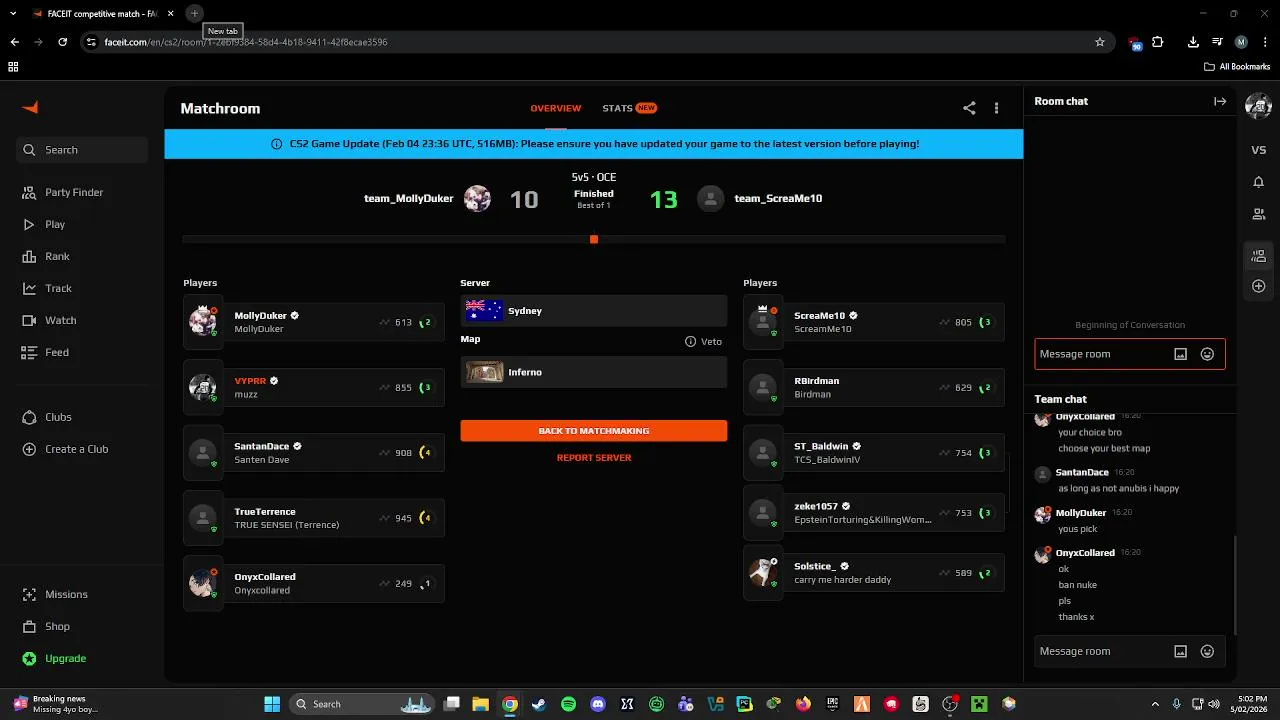Open the Search field in sidebar
Image resolution: width=1280 pixels, height=720 pixels.
point(82,150)
